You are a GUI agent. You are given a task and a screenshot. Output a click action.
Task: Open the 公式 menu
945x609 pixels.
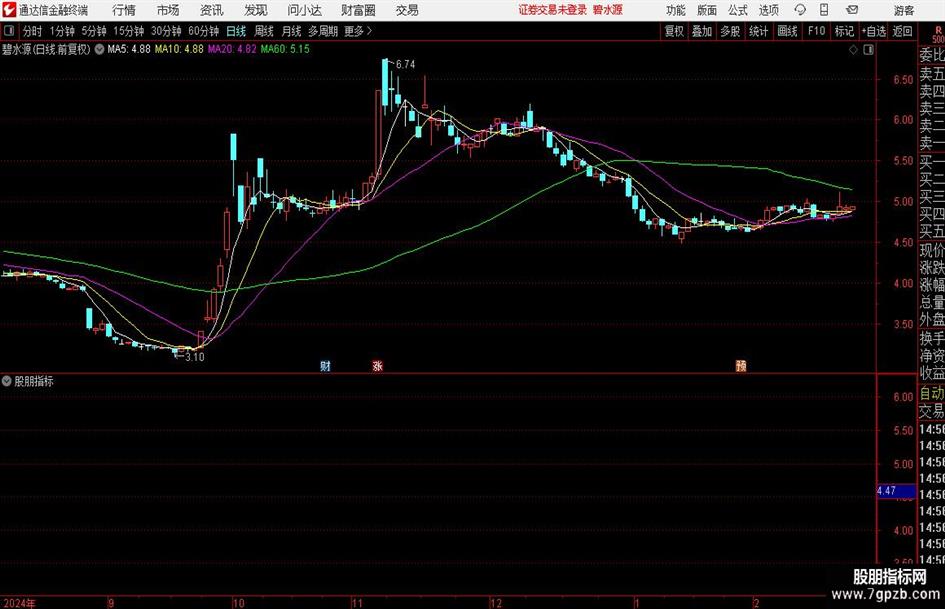coord(738,10)
